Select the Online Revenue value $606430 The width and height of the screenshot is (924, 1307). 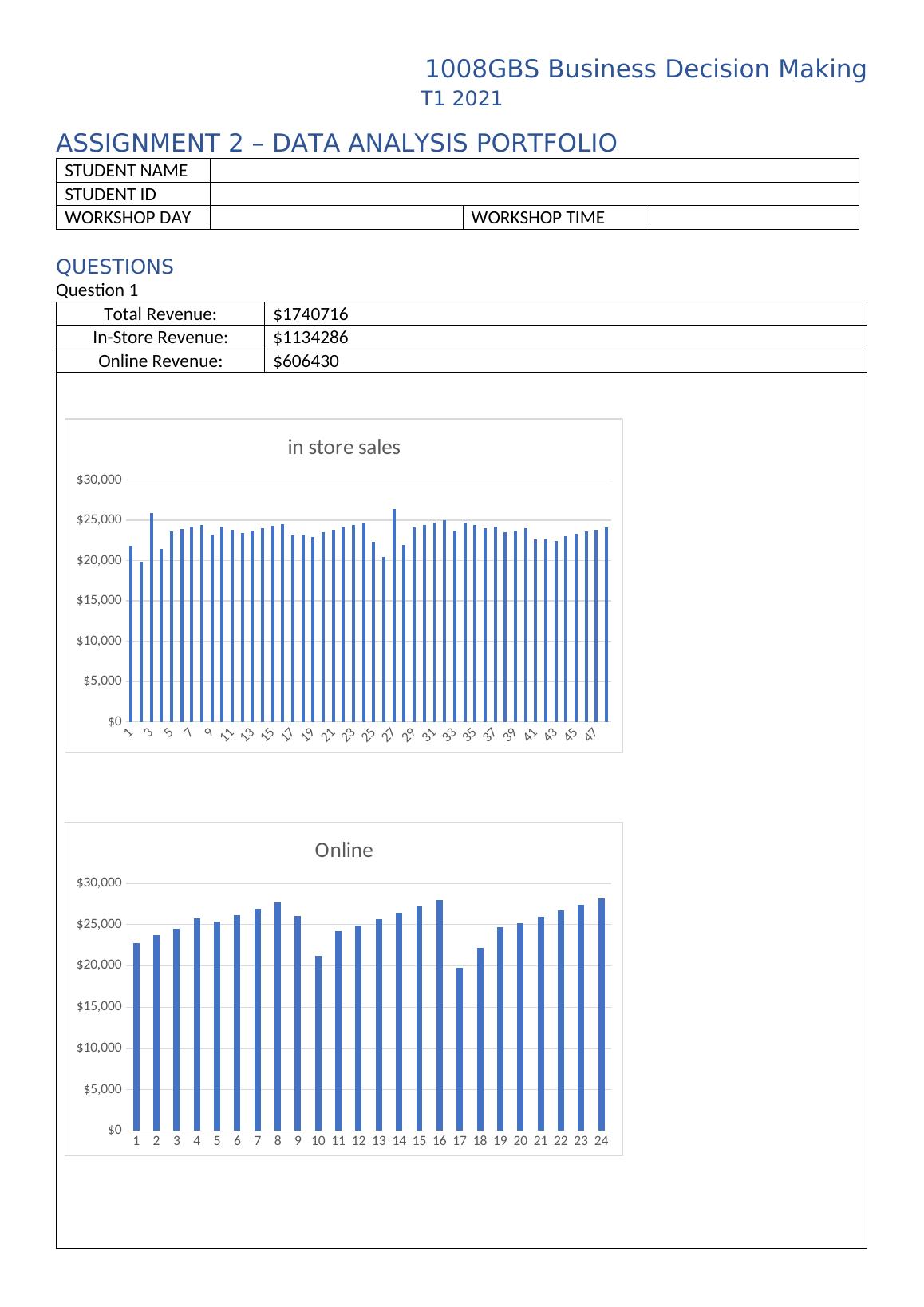(x=306, y=361)
